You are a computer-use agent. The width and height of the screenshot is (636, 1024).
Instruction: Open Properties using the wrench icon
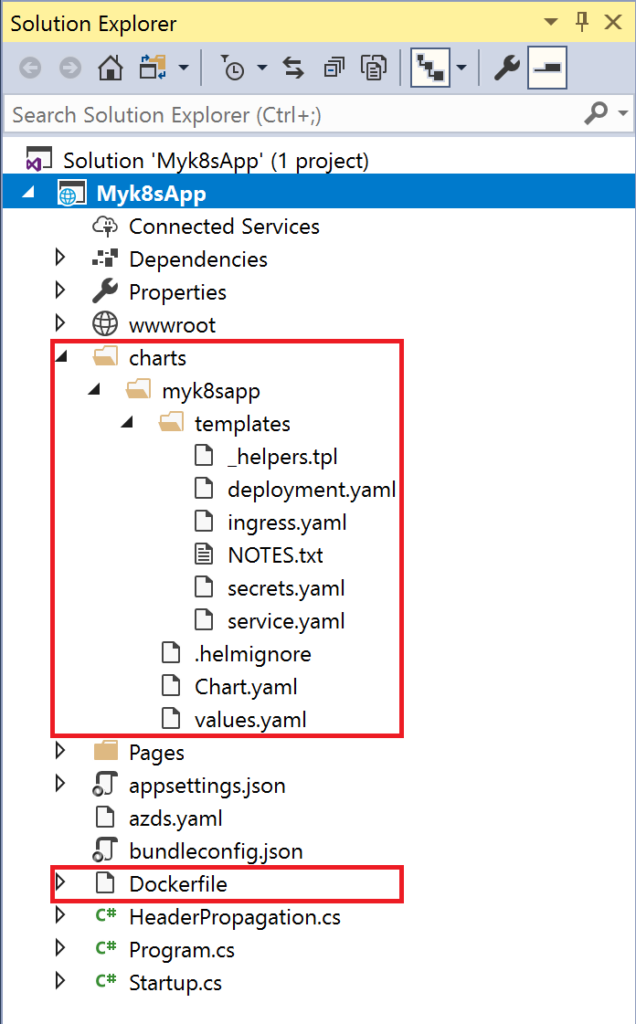tap(505, 68)
